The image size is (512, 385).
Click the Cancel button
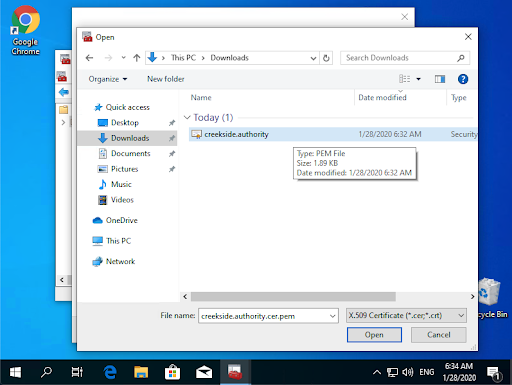[438, 335]
